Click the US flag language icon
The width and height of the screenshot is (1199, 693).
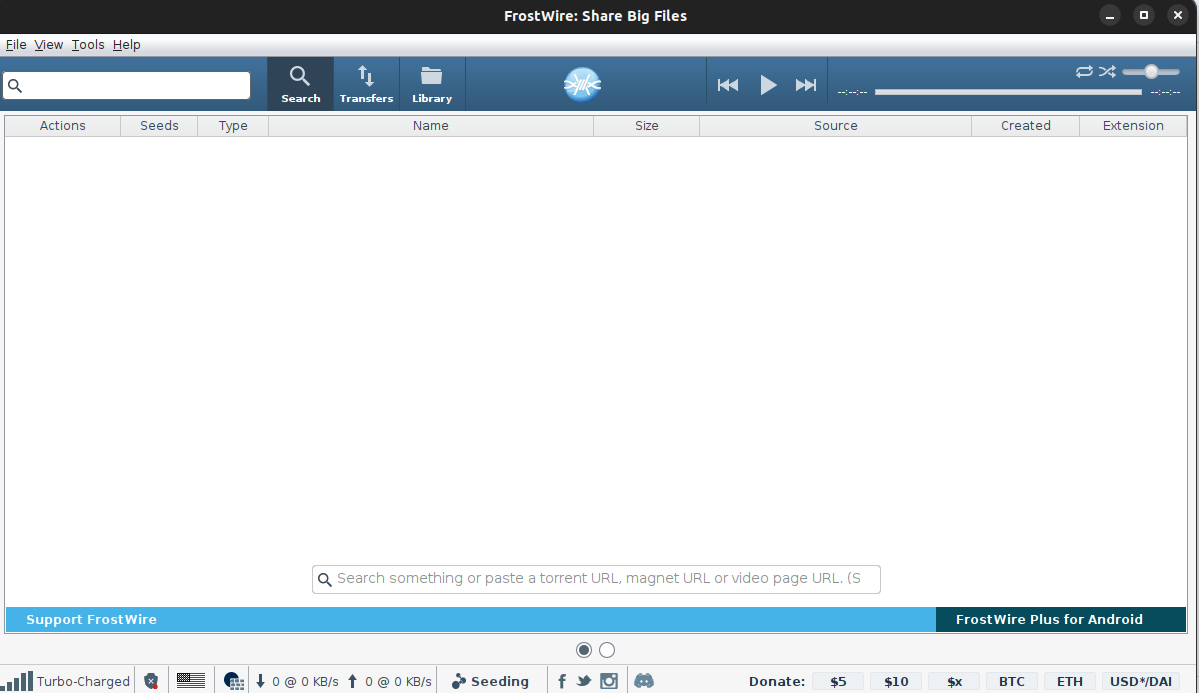click(x=190, y=680)
